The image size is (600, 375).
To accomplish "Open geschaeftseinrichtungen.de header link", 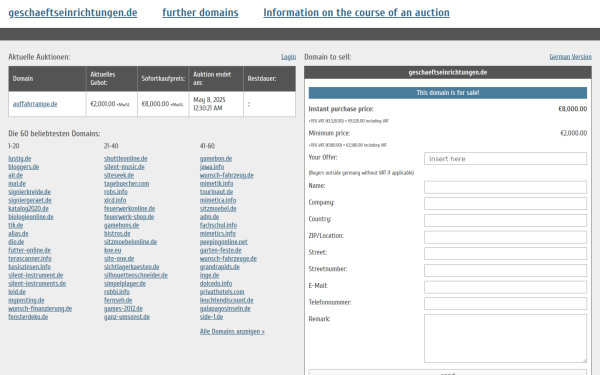I will pyautogui.click(x=73, y=13).
